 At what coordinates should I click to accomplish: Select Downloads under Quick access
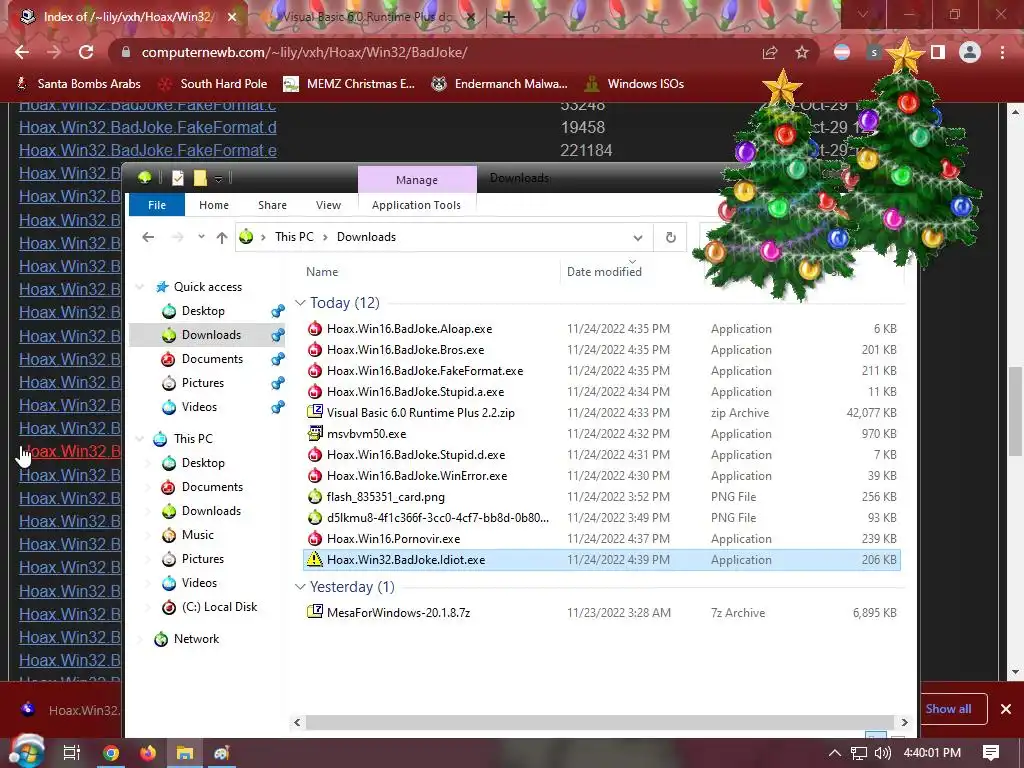[x=211, y=335]
